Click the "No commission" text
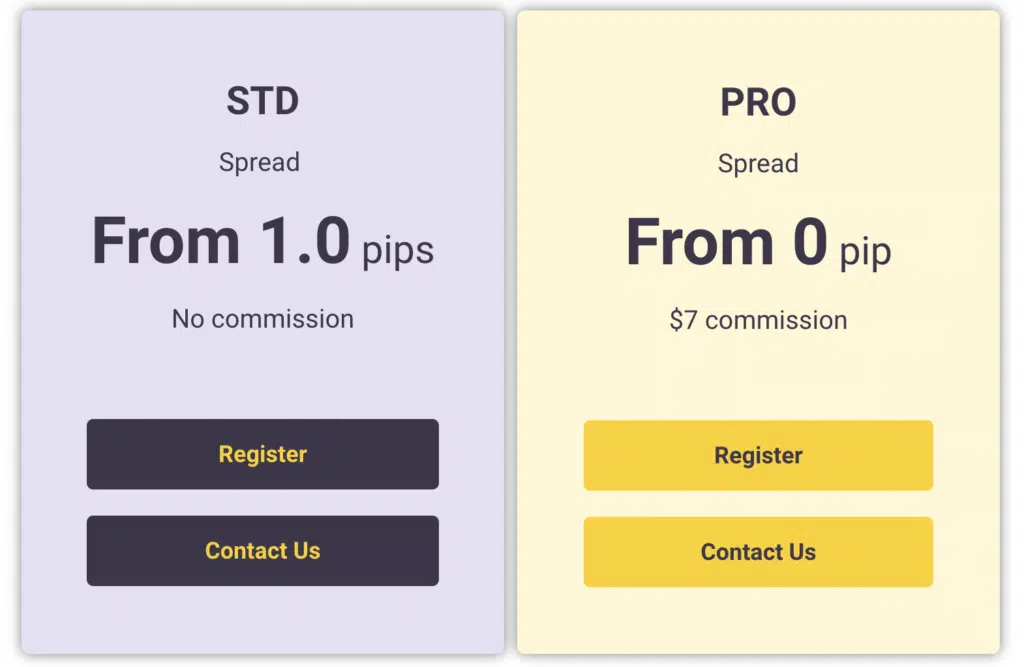The image size is (1024, 667). pyautogui.click(x=262, y=319)
